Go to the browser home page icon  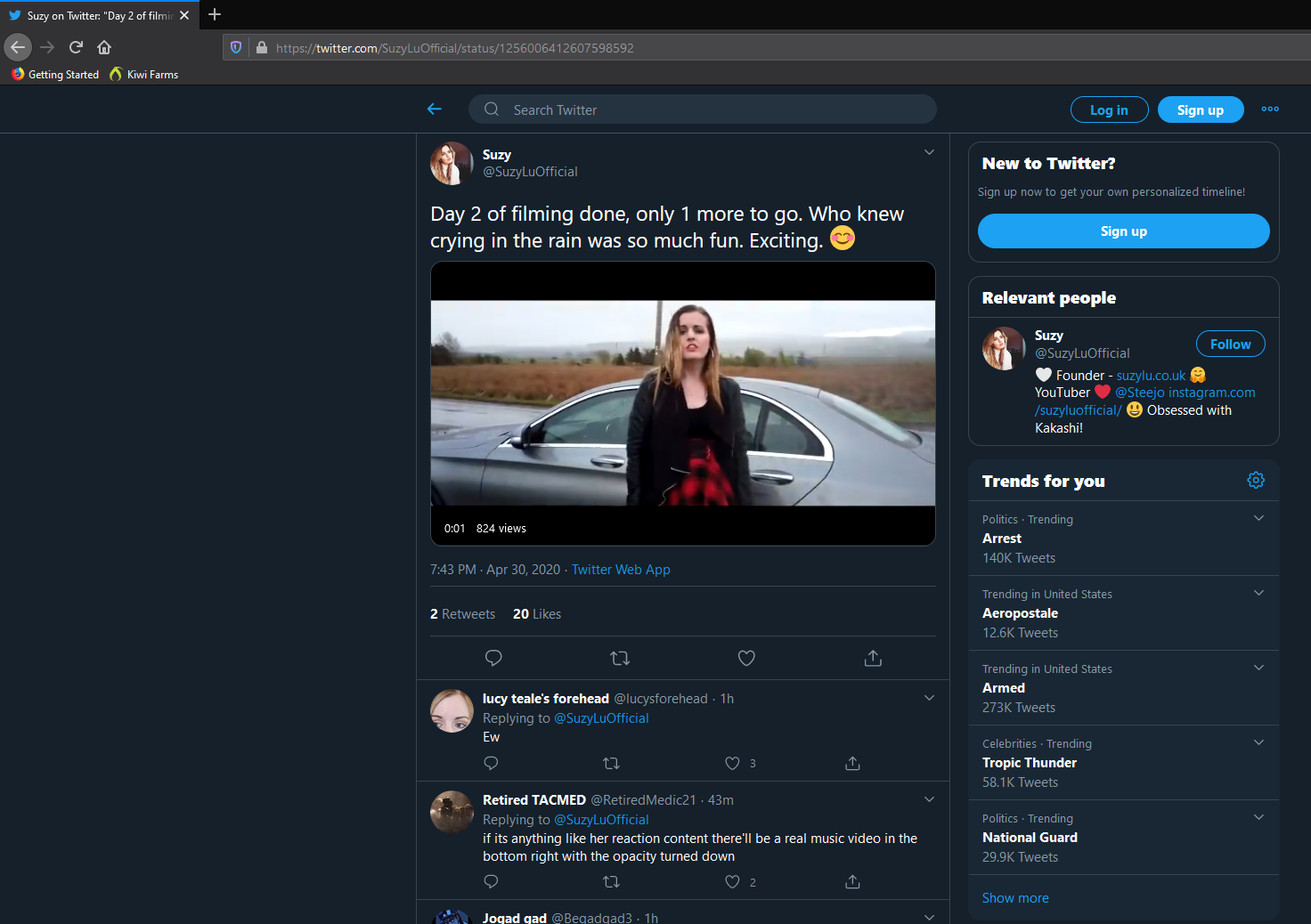point(104,47)
